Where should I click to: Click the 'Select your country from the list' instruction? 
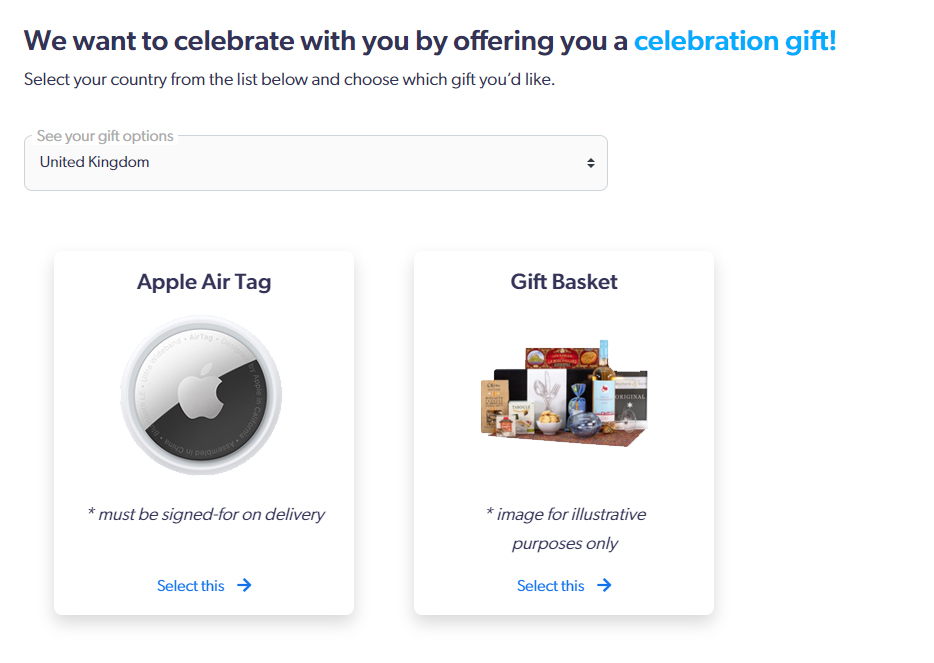click(x=289, y=79)
